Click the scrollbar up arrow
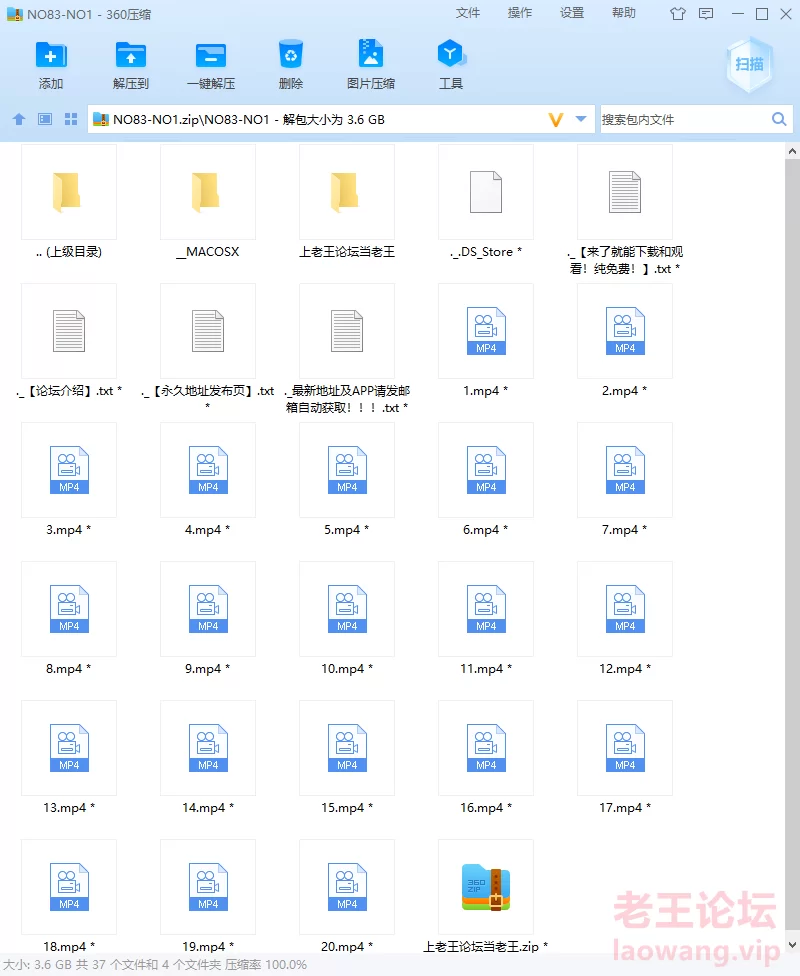 point(792,151)
